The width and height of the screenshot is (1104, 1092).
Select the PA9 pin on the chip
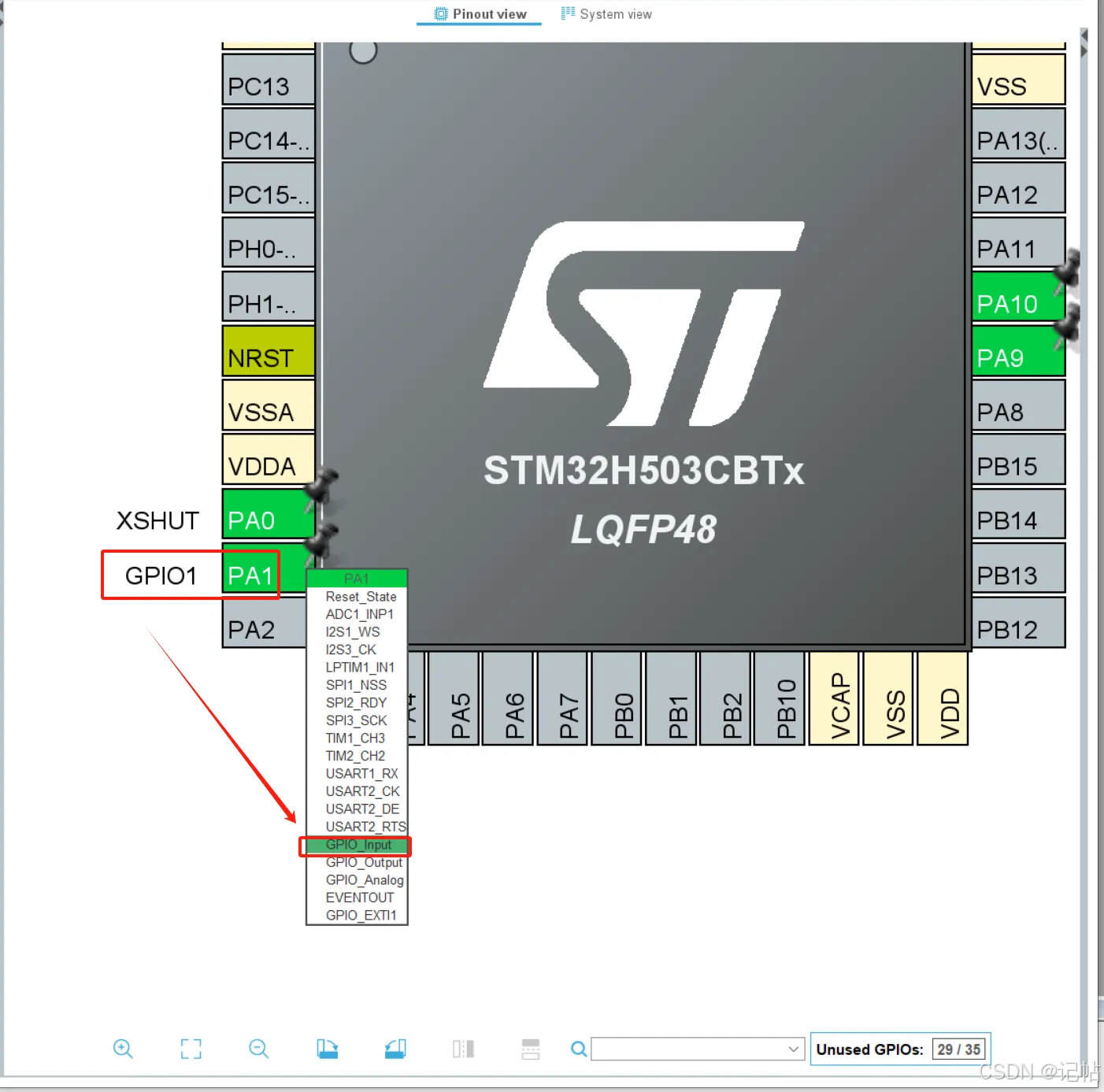(1018, 351)
